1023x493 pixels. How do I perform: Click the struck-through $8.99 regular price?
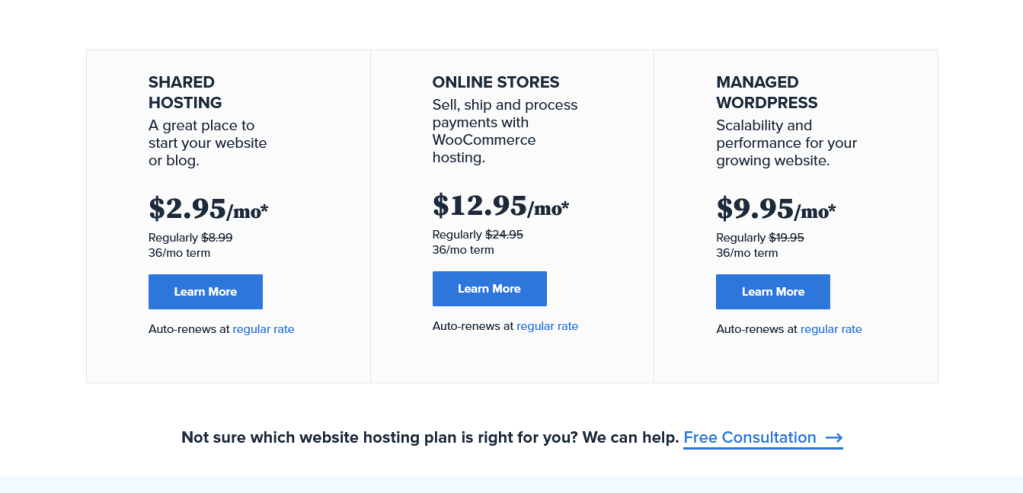coord(217,238)
